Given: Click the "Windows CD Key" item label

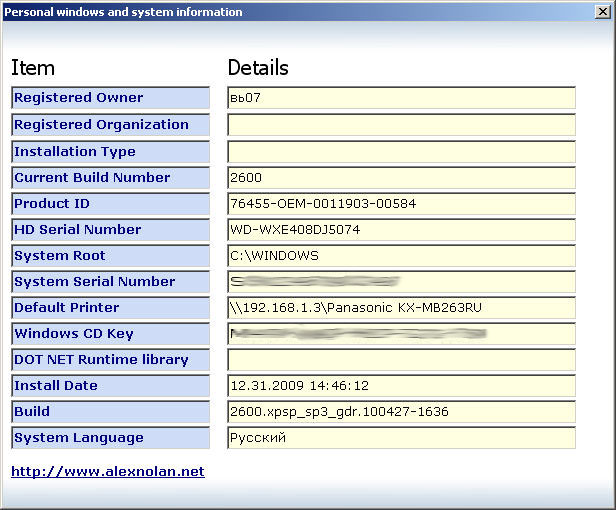Looking at the screenshot, I should [x=74, y=334].
